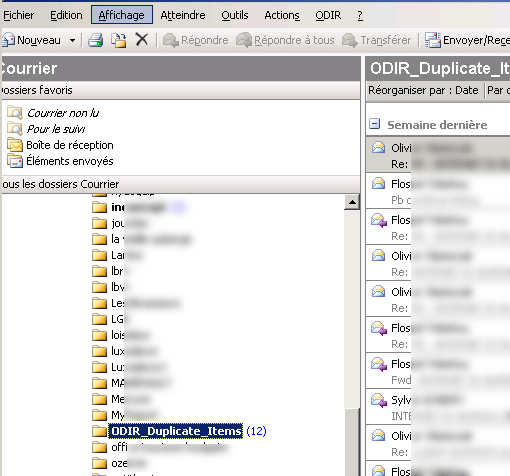Open the Edition menu

click(x=66, y=15)
